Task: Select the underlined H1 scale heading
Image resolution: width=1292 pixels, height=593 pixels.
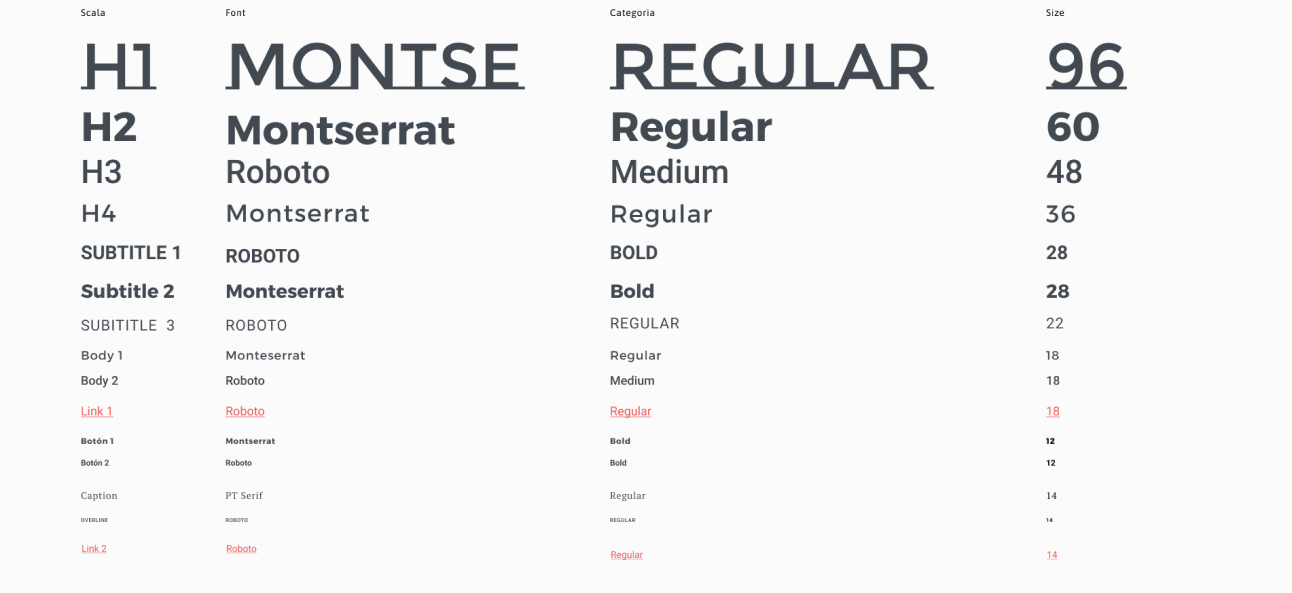Action: (118, 66)
